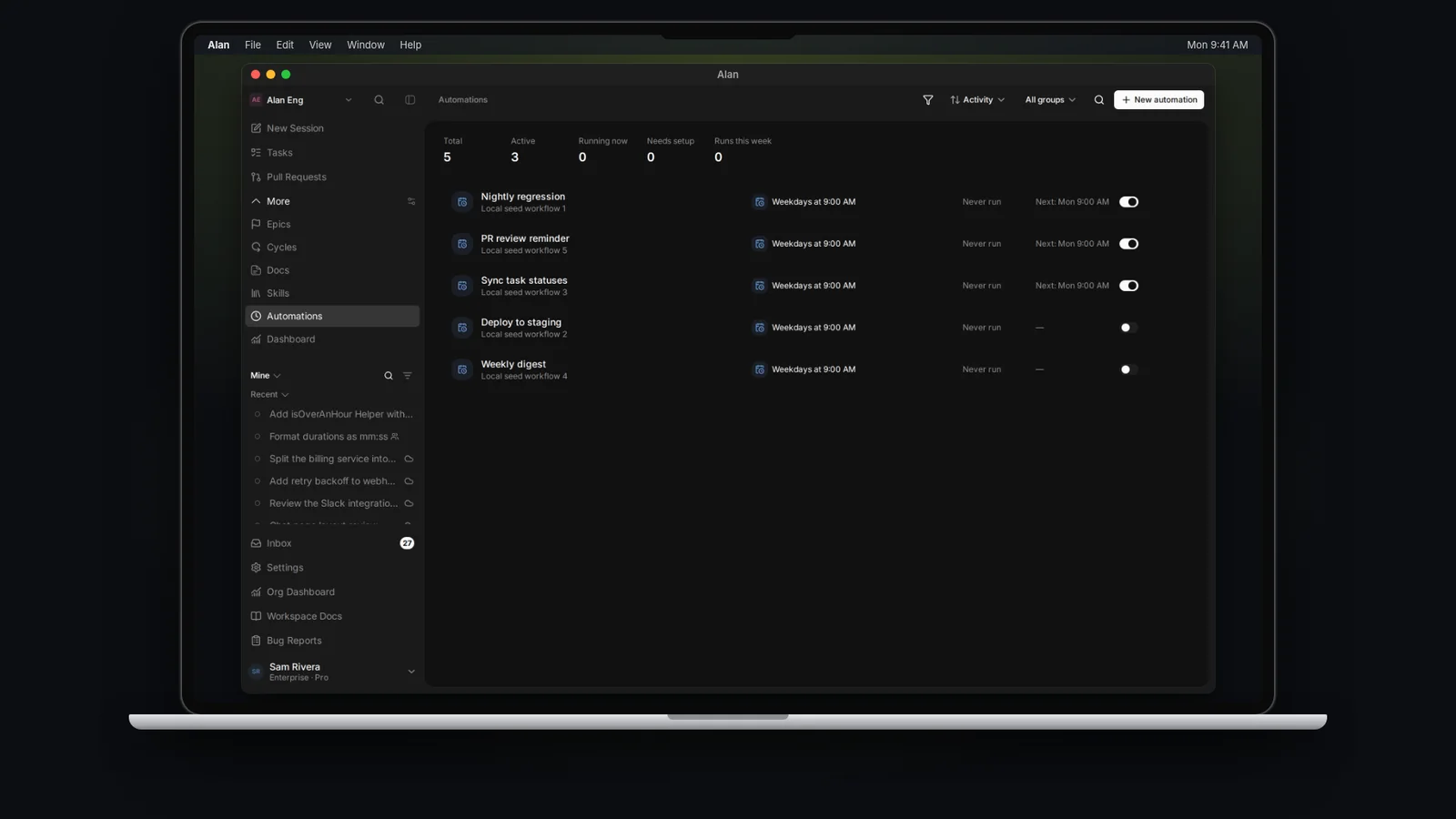
Task: Open Pull Requests in the sidebar
Action: 332,177
